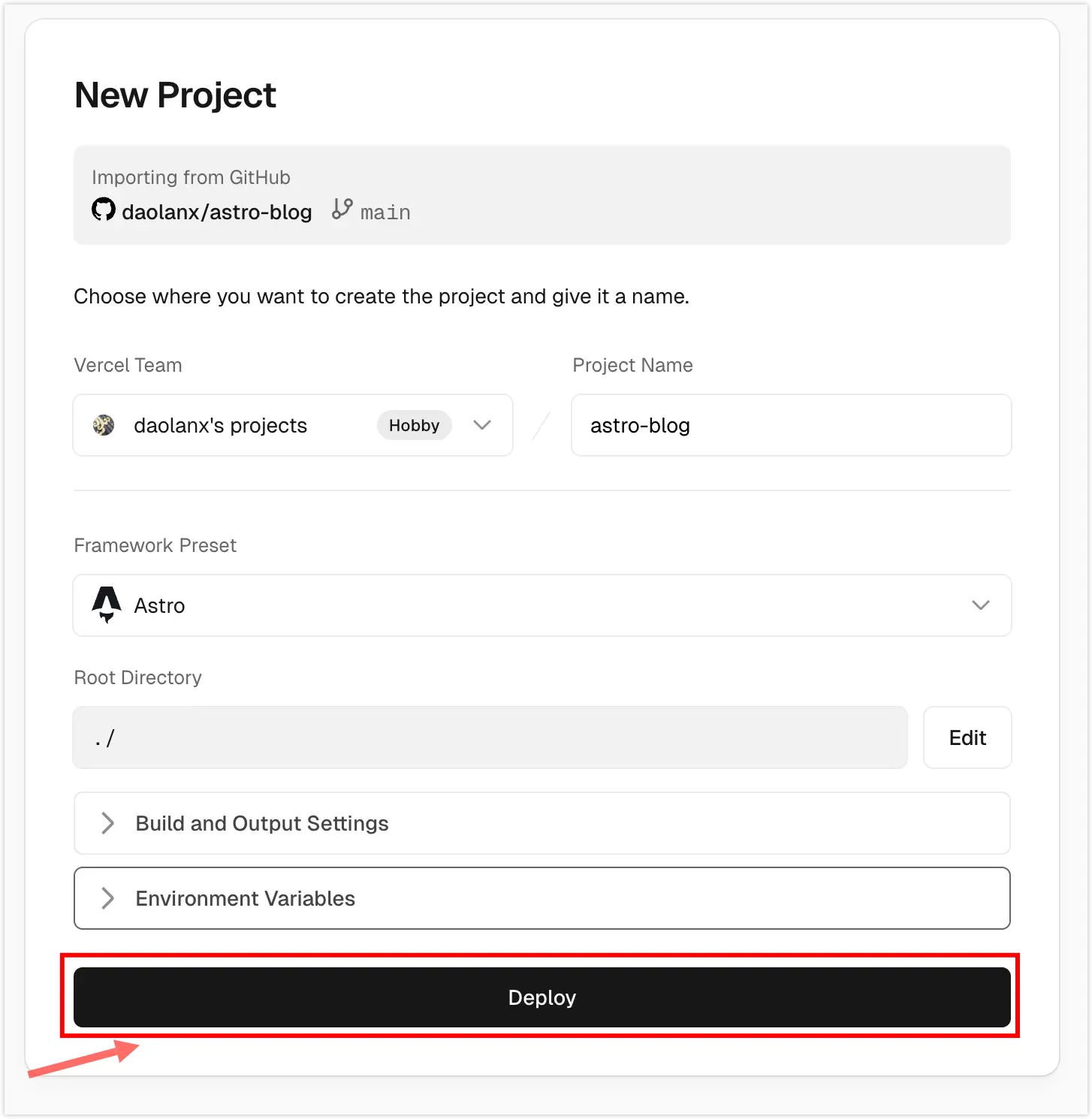The width and height of the screenshot is (1092, 1119).
Task: Open the daolanx/astro-blog repository link
Action: (216, 213)
